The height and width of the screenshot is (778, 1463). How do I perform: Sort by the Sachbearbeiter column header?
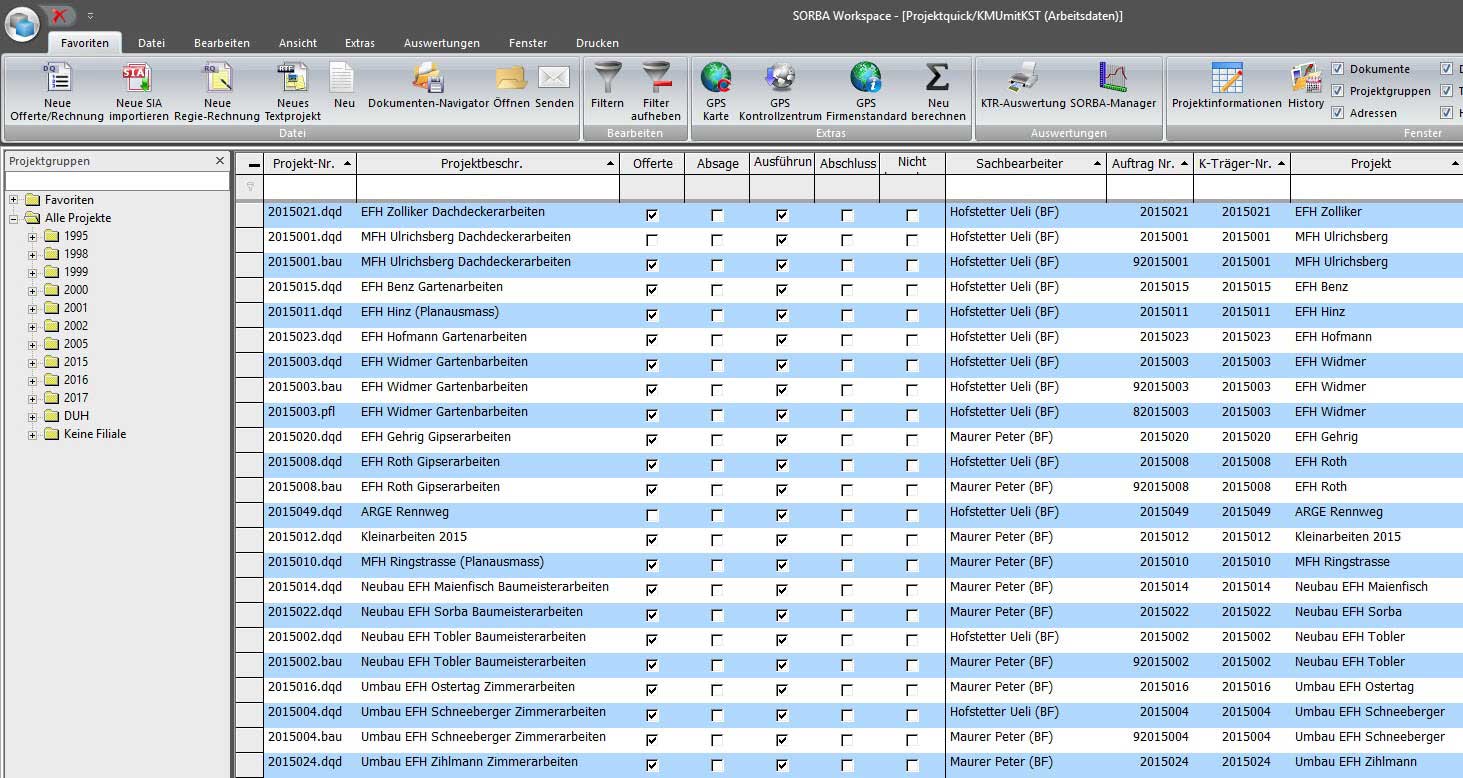click(1025, 163)
